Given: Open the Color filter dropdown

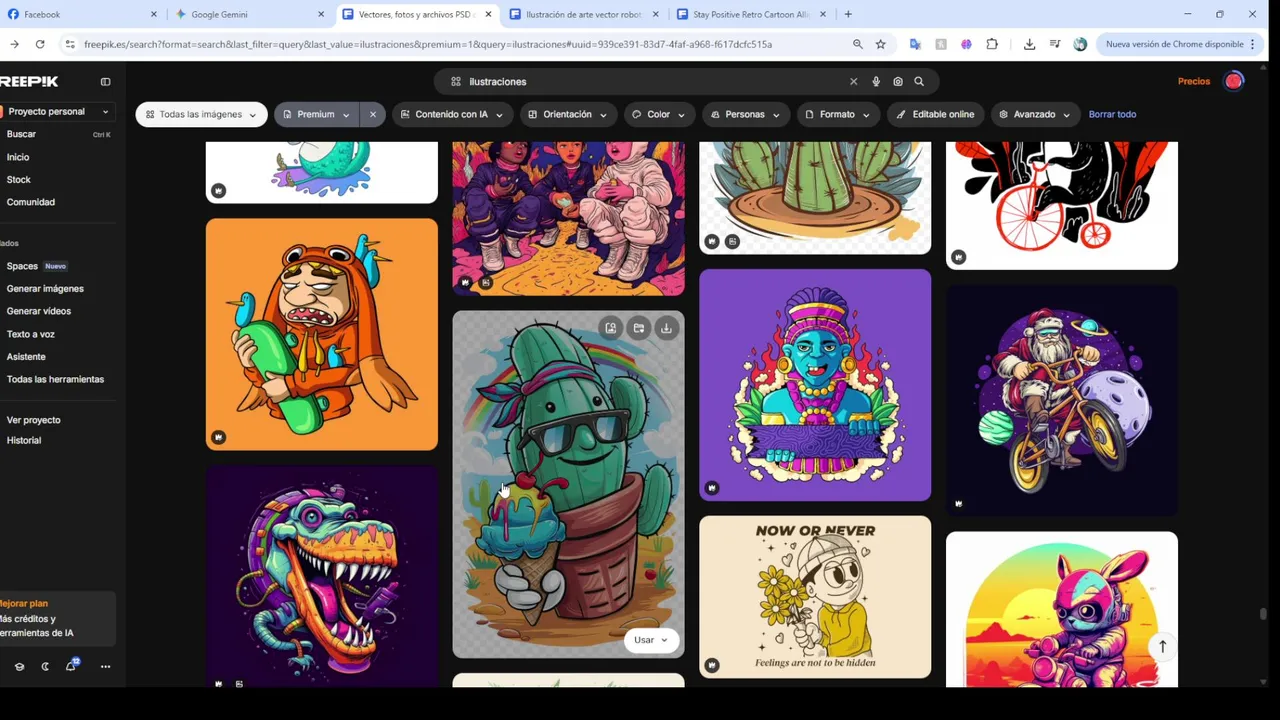Looking at the screenshot, I should pos(658,114).
